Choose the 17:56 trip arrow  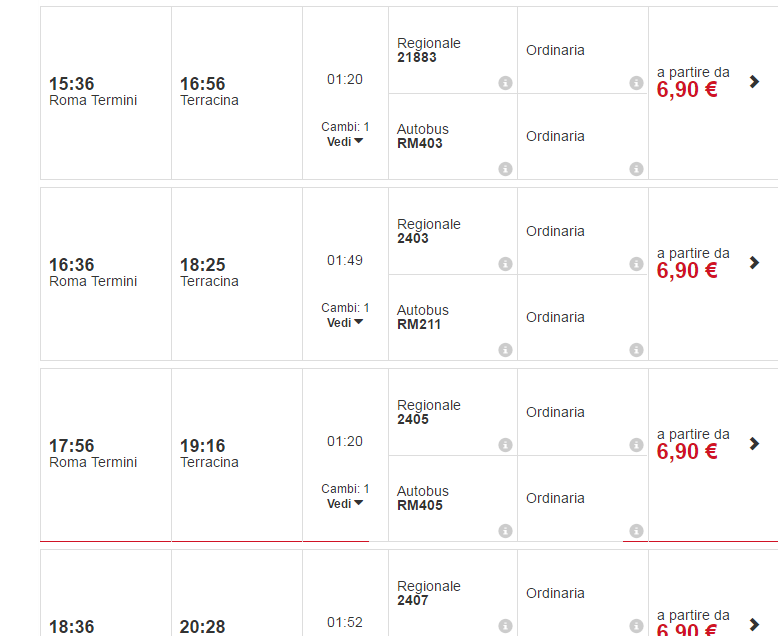(755, 444)
